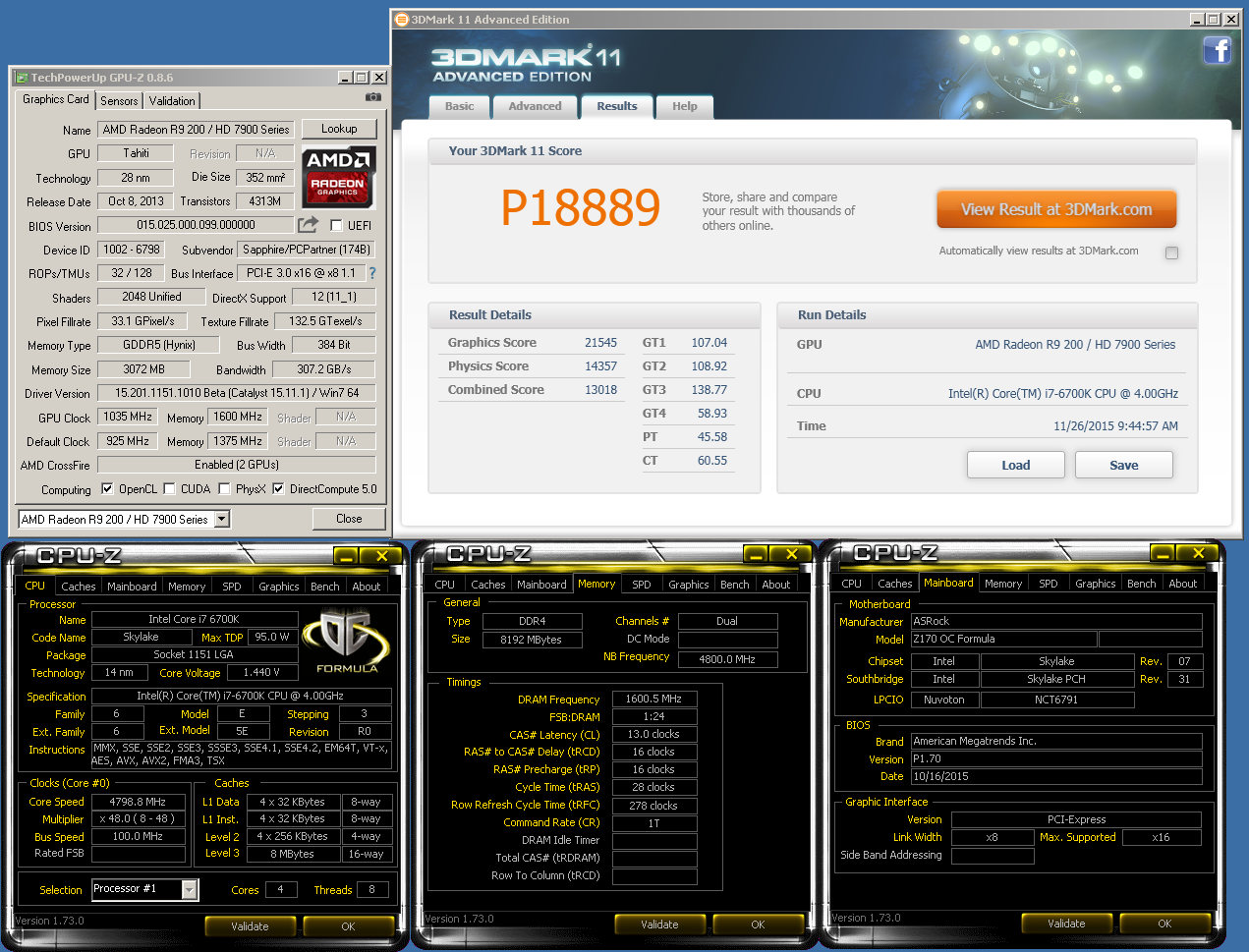Image resolution: width=1249 pixels, height=952 pixels.
Task: Click View Result at 3DMark.com button
Action: click(1056, 209)
